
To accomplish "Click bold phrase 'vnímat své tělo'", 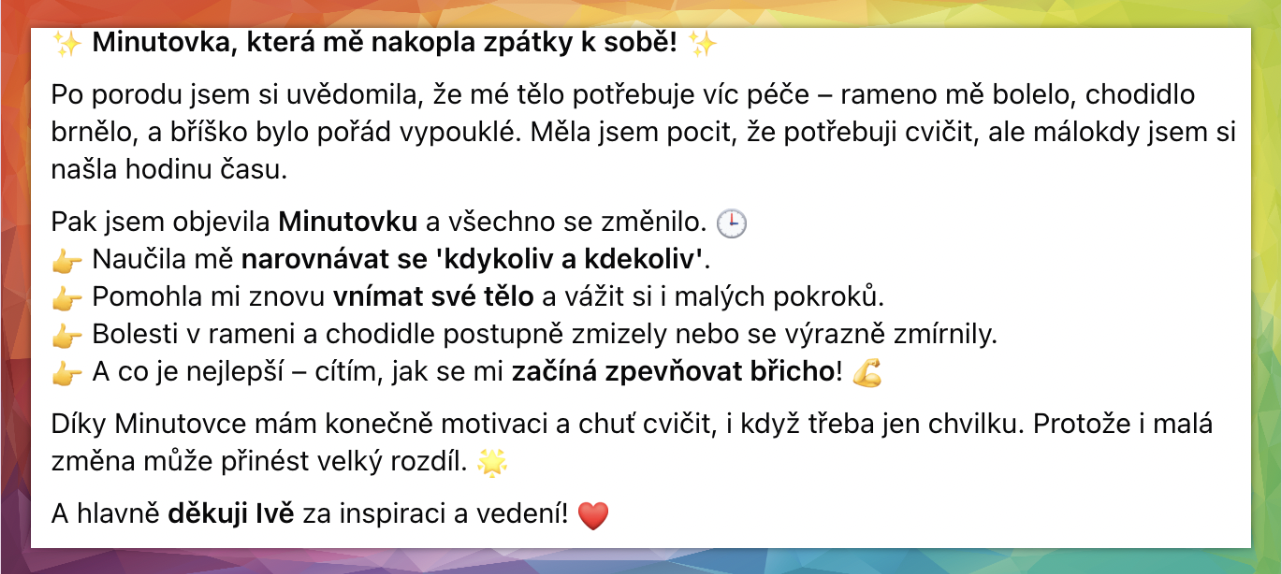I will click(x=434, y=297).
